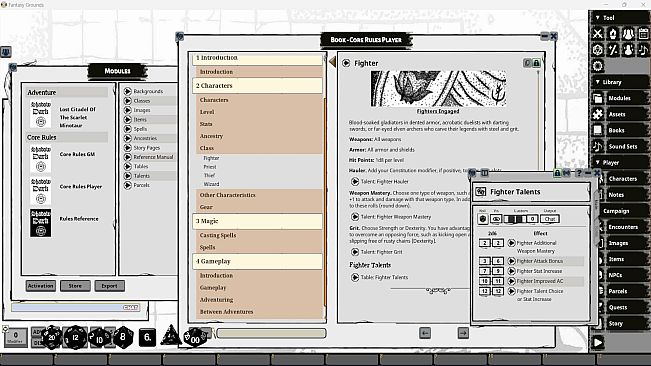651x366 pixels.
Task: Open chapter 4 Gameplay in book index
Action: point(257,261)
